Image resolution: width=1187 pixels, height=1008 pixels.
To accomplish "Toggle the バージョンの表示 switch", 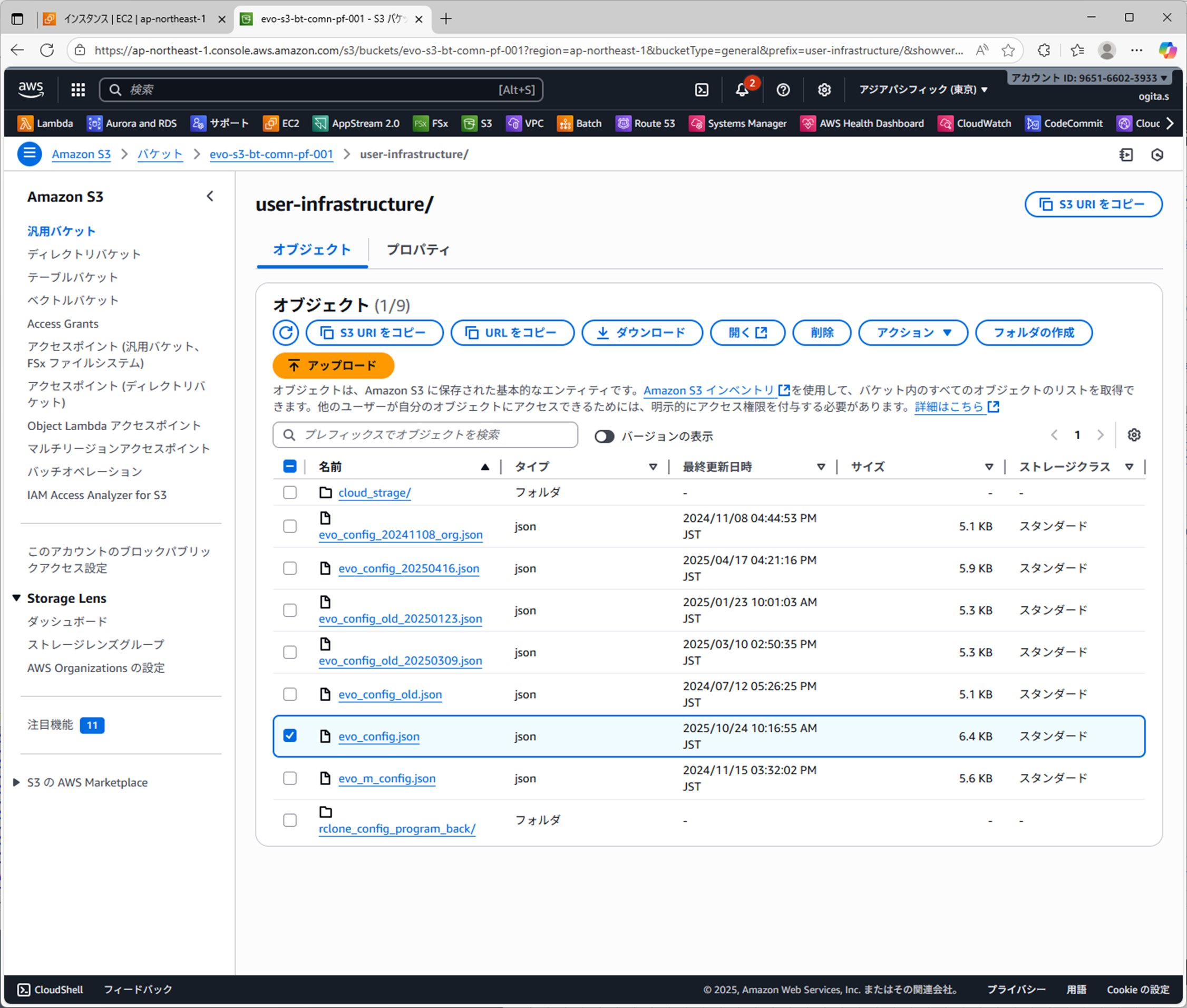I will [x=604, y=436].
